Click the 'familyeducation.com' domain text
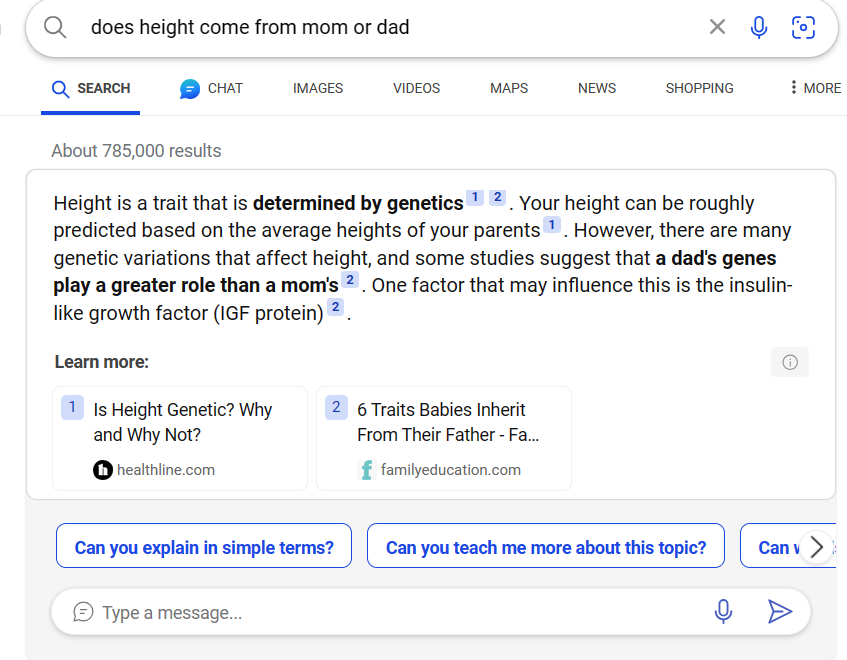 451,470
